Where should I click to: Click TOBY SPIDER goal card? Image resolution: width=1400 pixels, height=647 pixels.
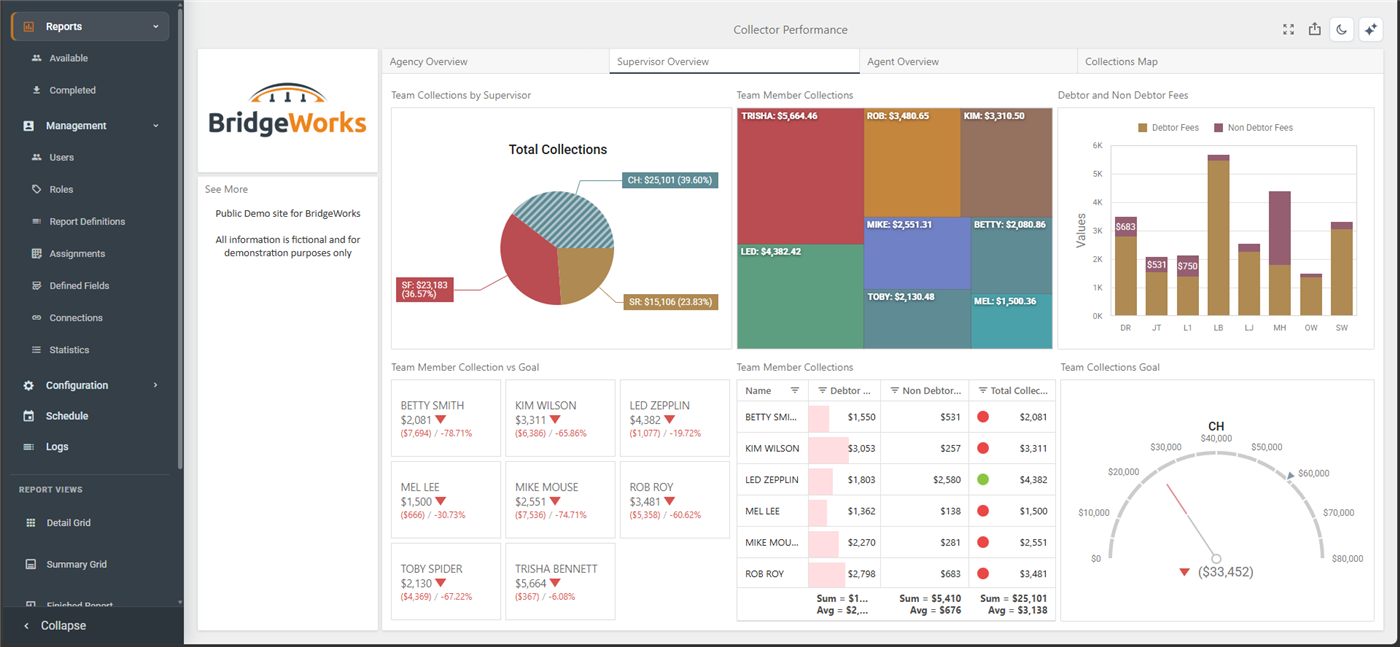click(x=446, y=582)
